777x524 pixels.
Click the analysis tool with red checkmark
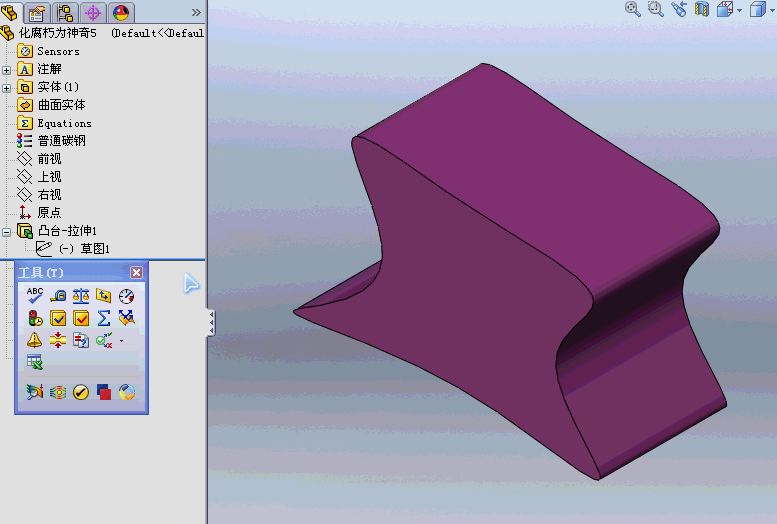tap(81, 318)
